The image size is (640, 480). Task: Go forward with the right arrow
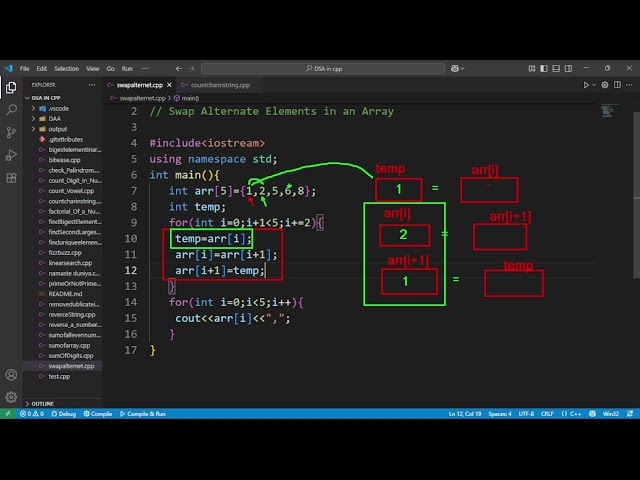[191, 69]
